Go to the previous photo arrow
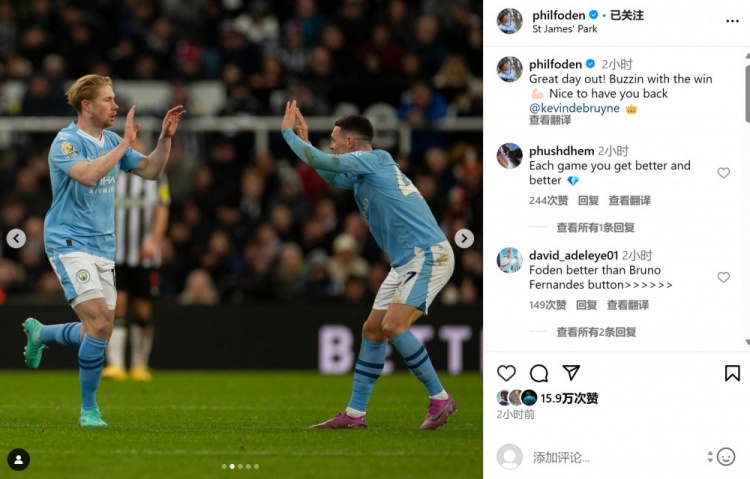 point(16,238)
